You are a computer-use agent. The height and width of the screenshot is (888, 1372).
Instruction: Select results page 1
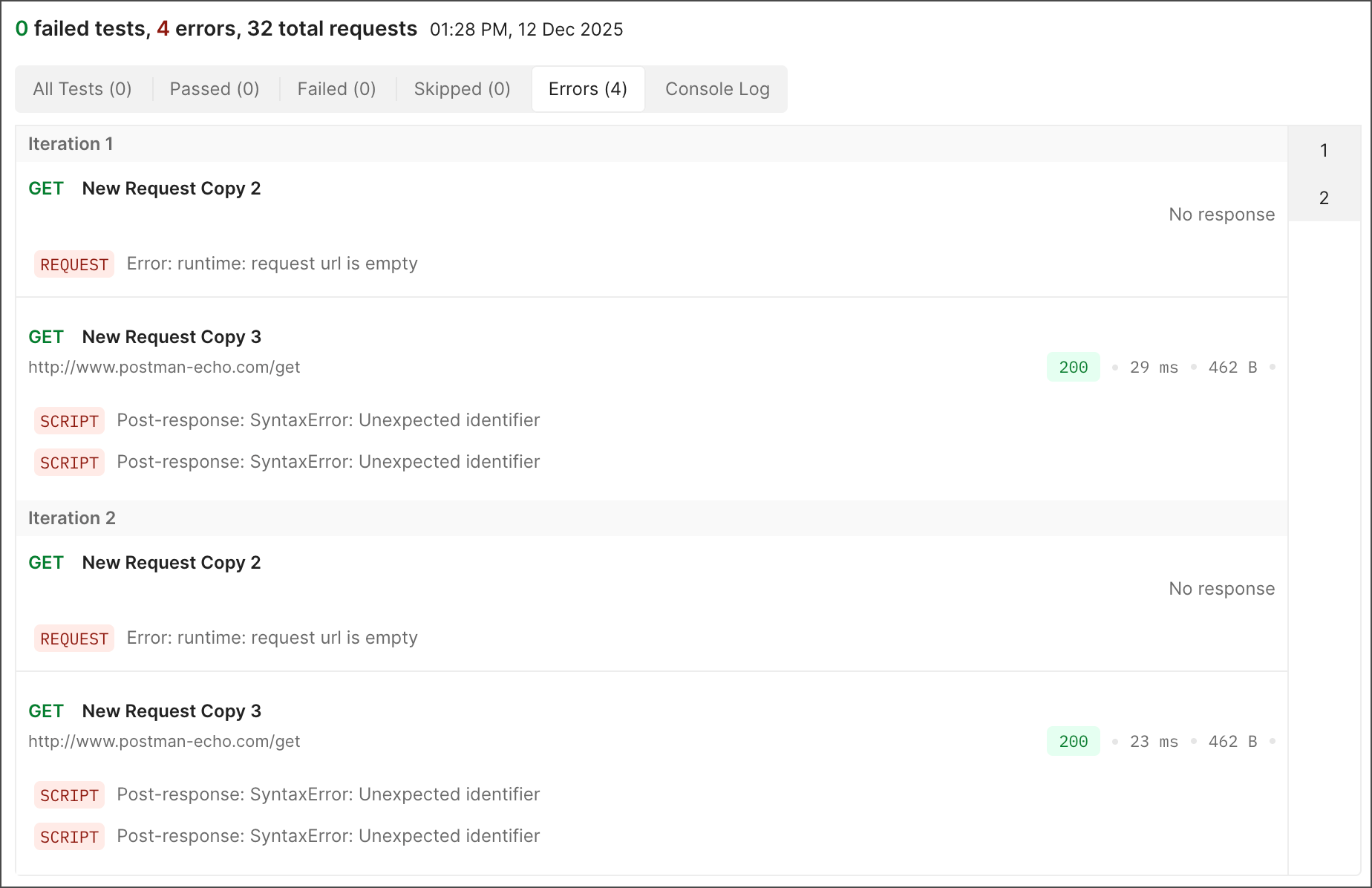(1324, 149)
